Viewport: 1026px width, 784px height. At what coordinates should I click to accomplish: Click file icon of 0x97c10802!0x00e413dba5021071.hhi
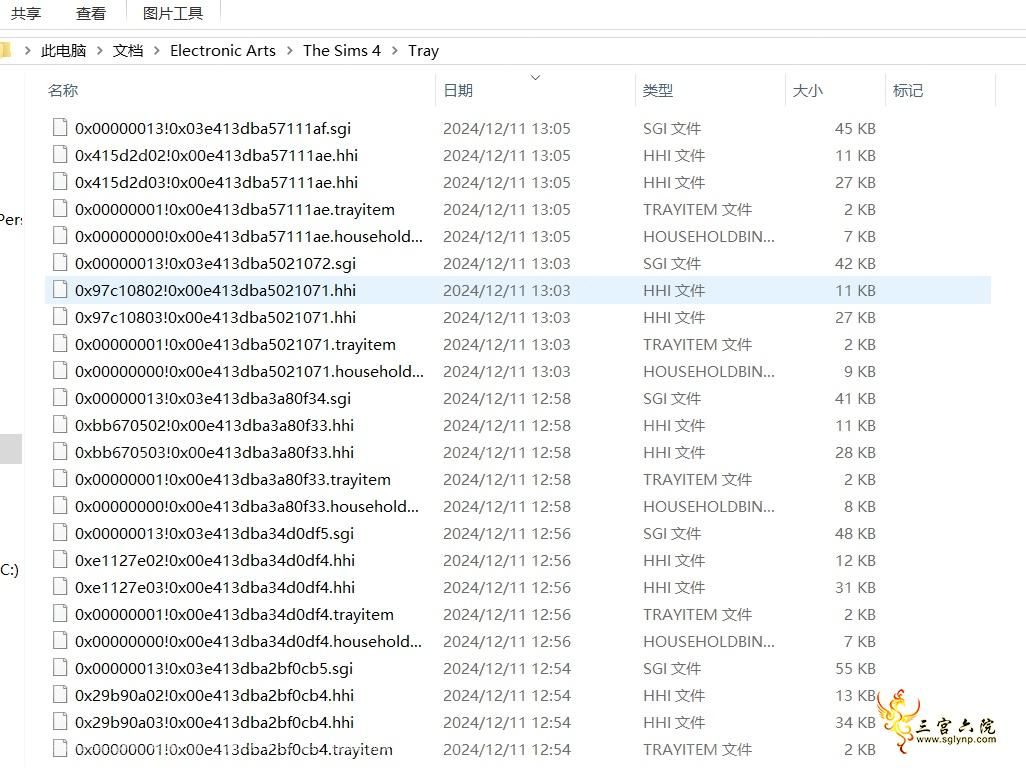click(x=60, y=290)
